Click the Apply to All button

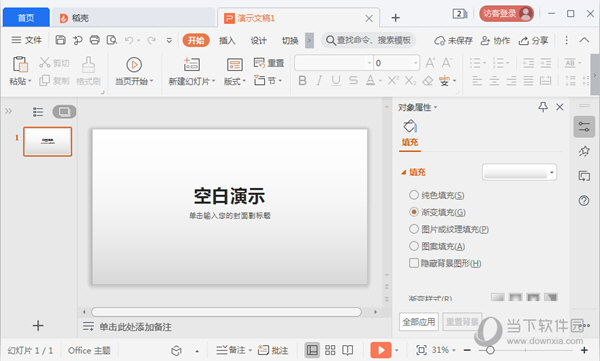[x=419, y=322]
